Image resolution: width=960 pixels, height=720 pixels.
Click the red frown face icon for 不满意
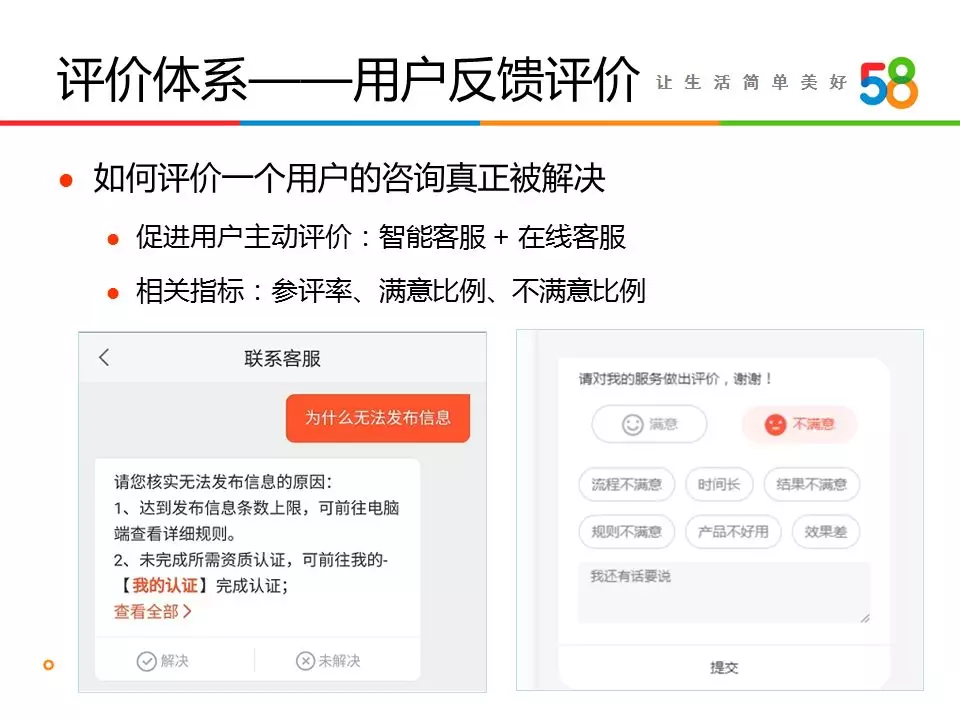point(775,424)
